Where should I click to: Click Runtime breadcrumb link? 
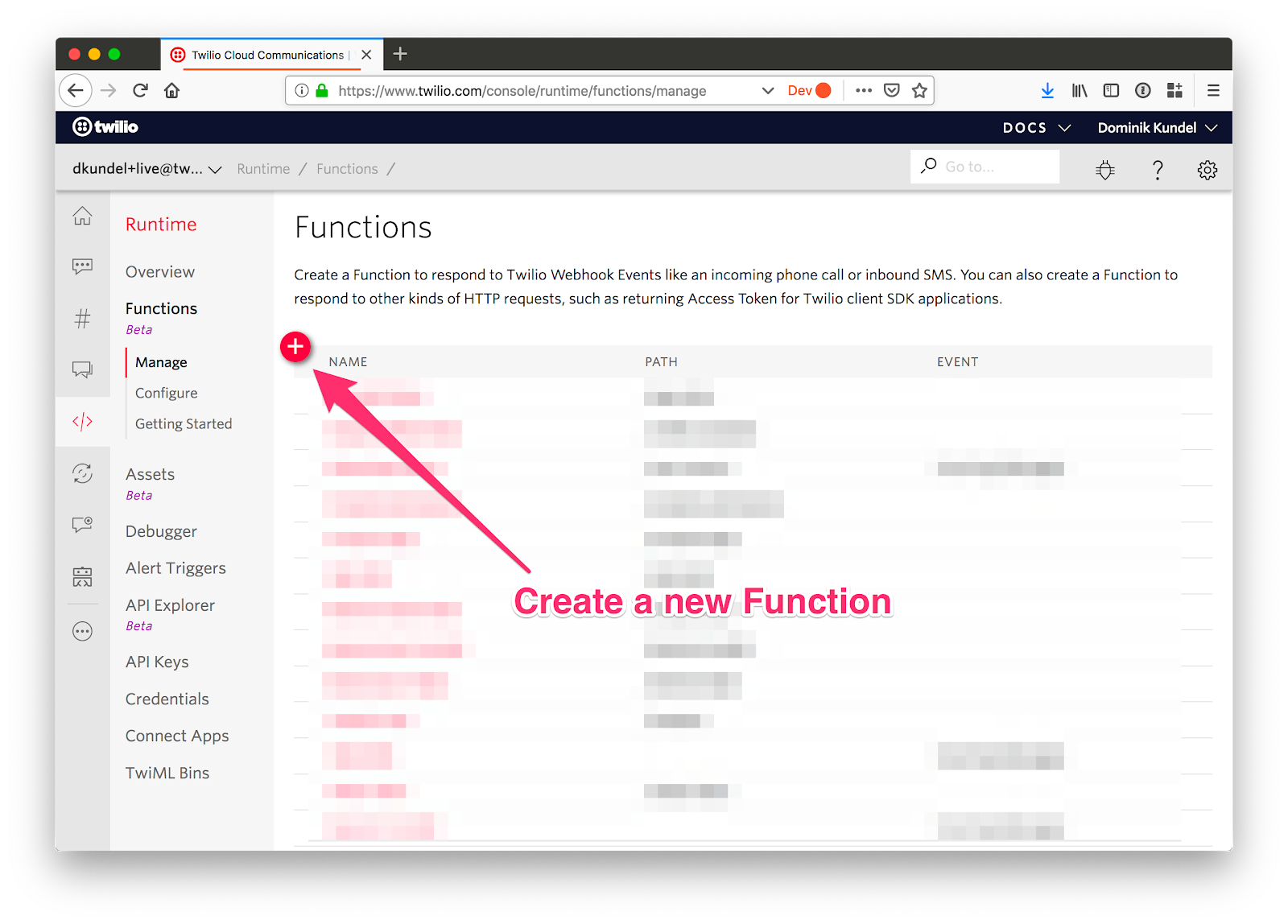263,169
